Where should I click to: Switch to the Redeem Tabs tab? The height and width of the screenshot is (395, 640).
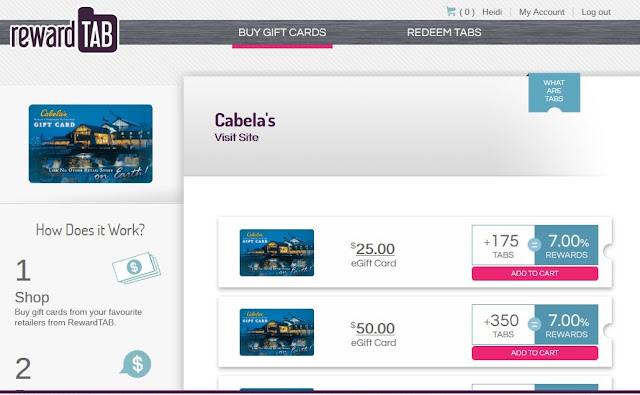click(x=444, y=32)
